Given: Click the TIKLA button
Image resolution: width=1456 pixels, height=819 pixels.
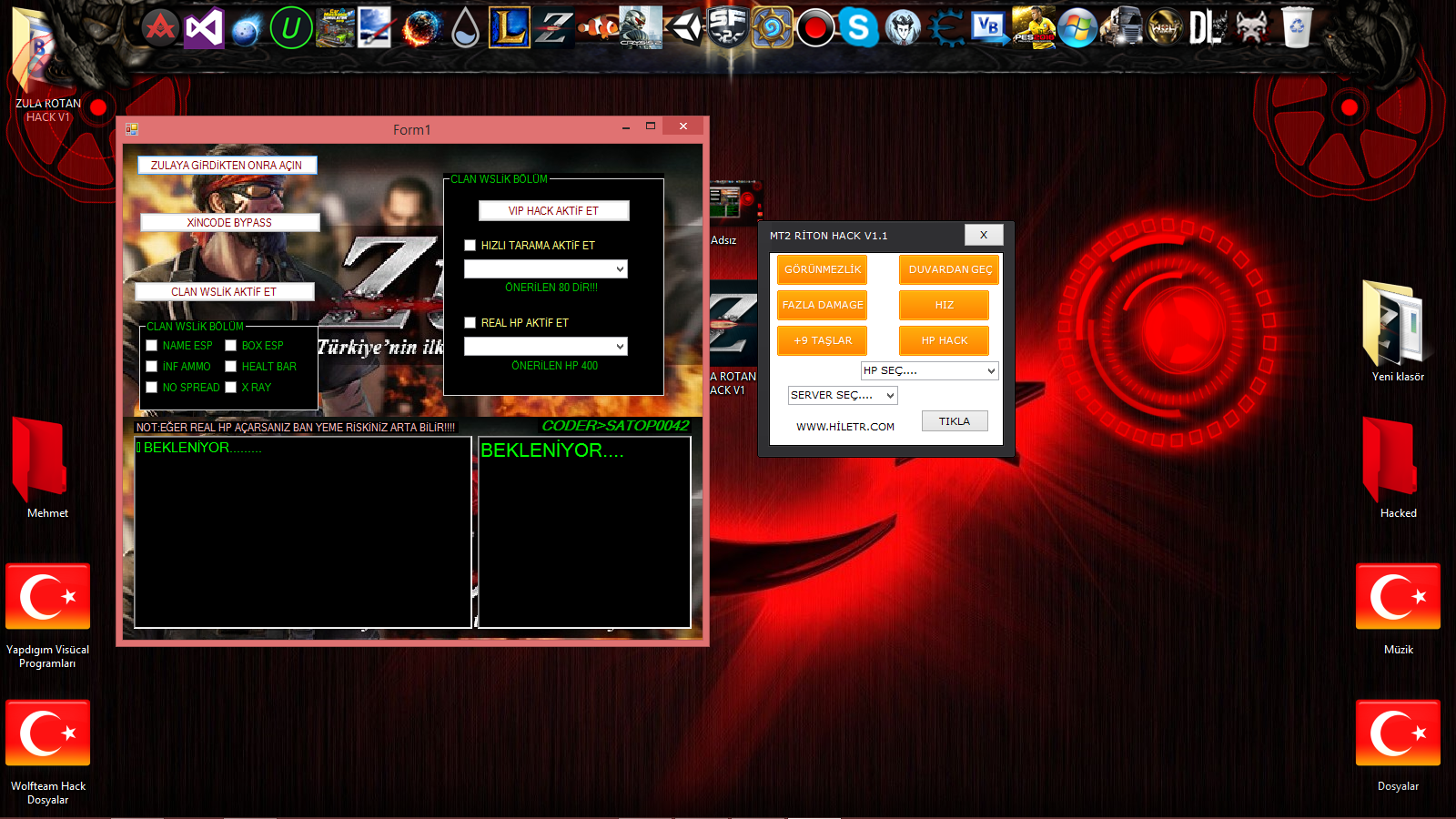Looking at the screenshot, I should click(955, 421).
